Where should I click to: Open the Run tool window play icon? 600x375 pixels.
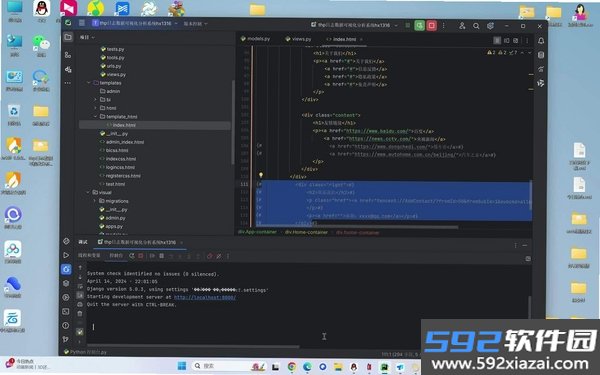(x=66, y=255)
